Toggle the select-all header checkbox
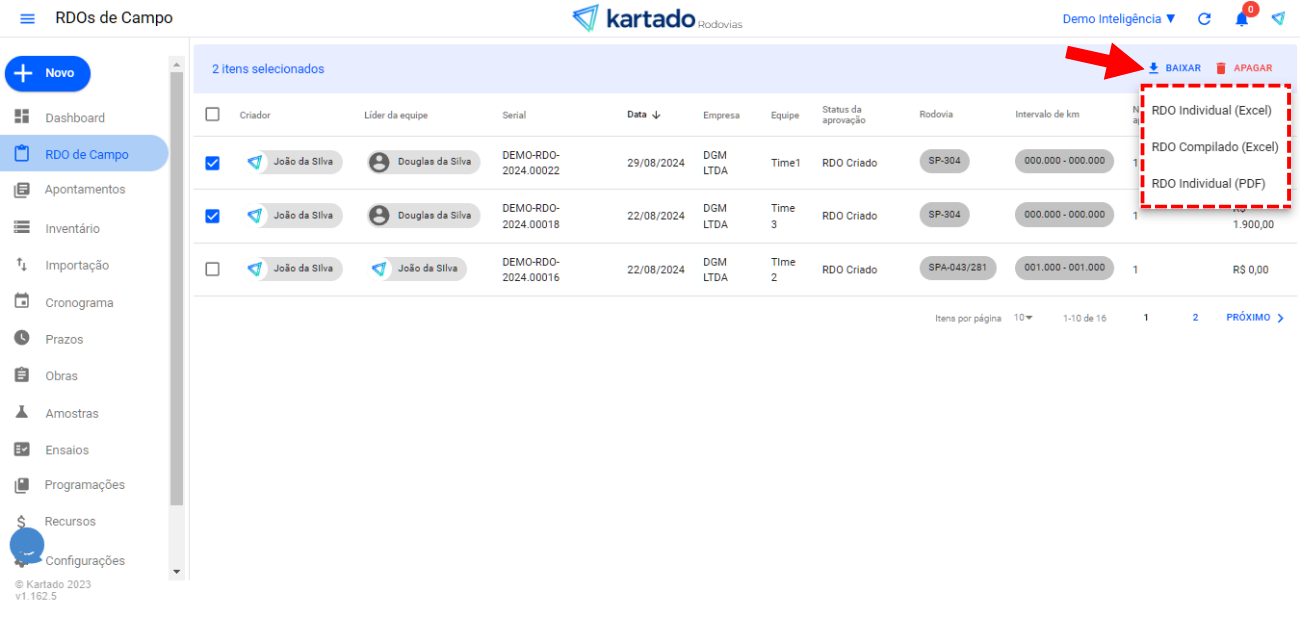The height and width of the screenshot is (617, 1300). (x=212, y=114)
